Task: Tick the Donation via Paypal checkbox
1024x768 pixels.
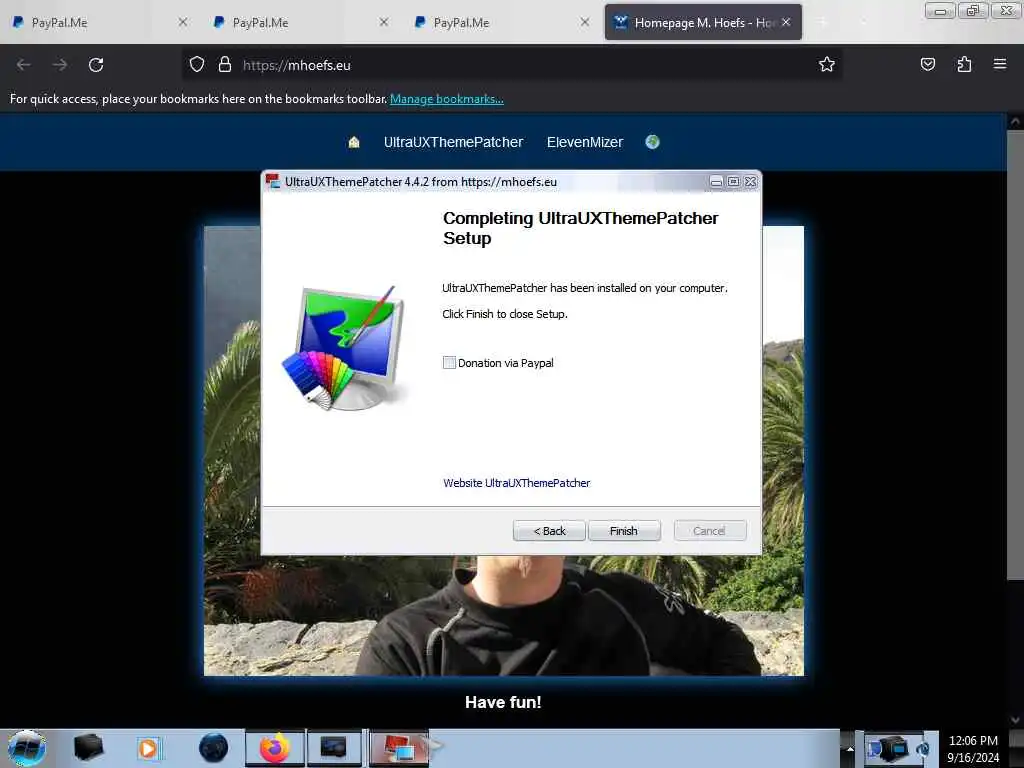Action: (x=449, y=362)
